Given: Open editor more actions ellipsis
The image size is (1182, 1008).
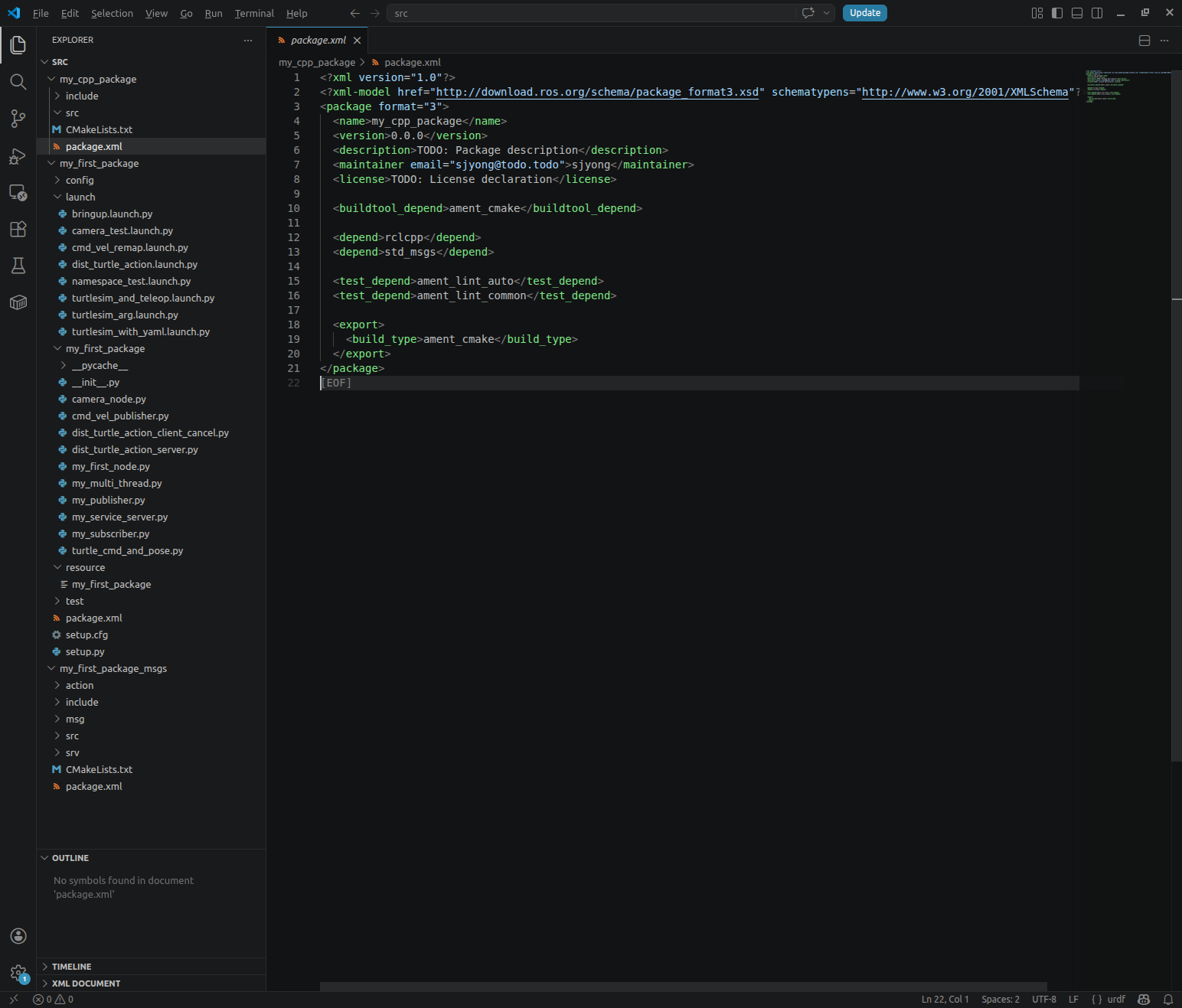Looking at the screenshot, I should [x=1164, y=41].
